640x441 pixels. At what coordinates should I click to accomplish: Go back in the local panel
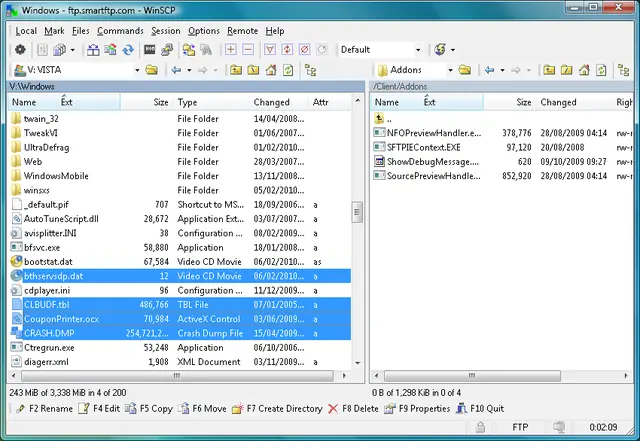coord(176,70)
